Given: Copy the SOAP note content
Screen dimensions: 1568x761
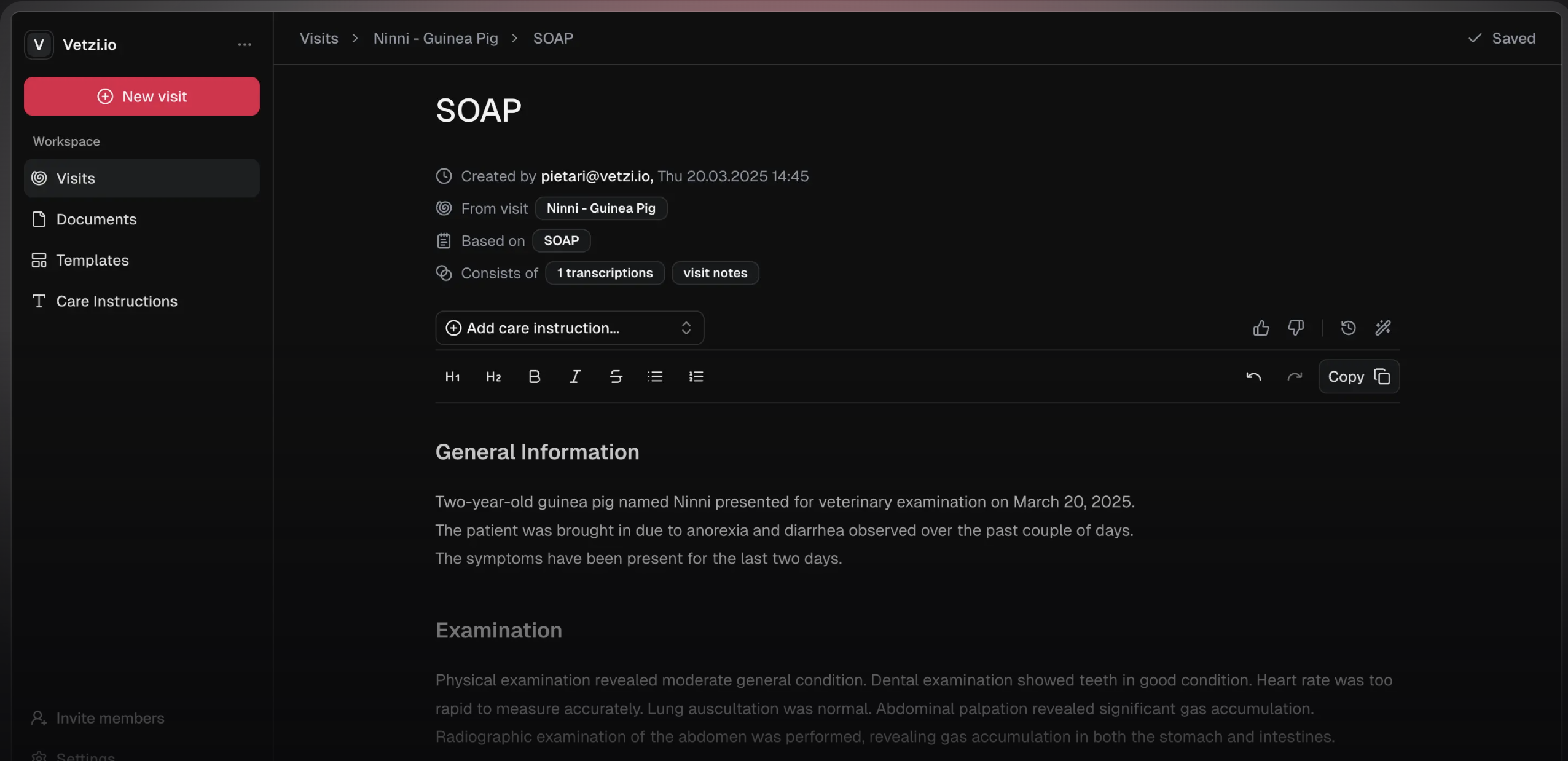Looking at the screenshot, I should click(x=1358, y=376).
